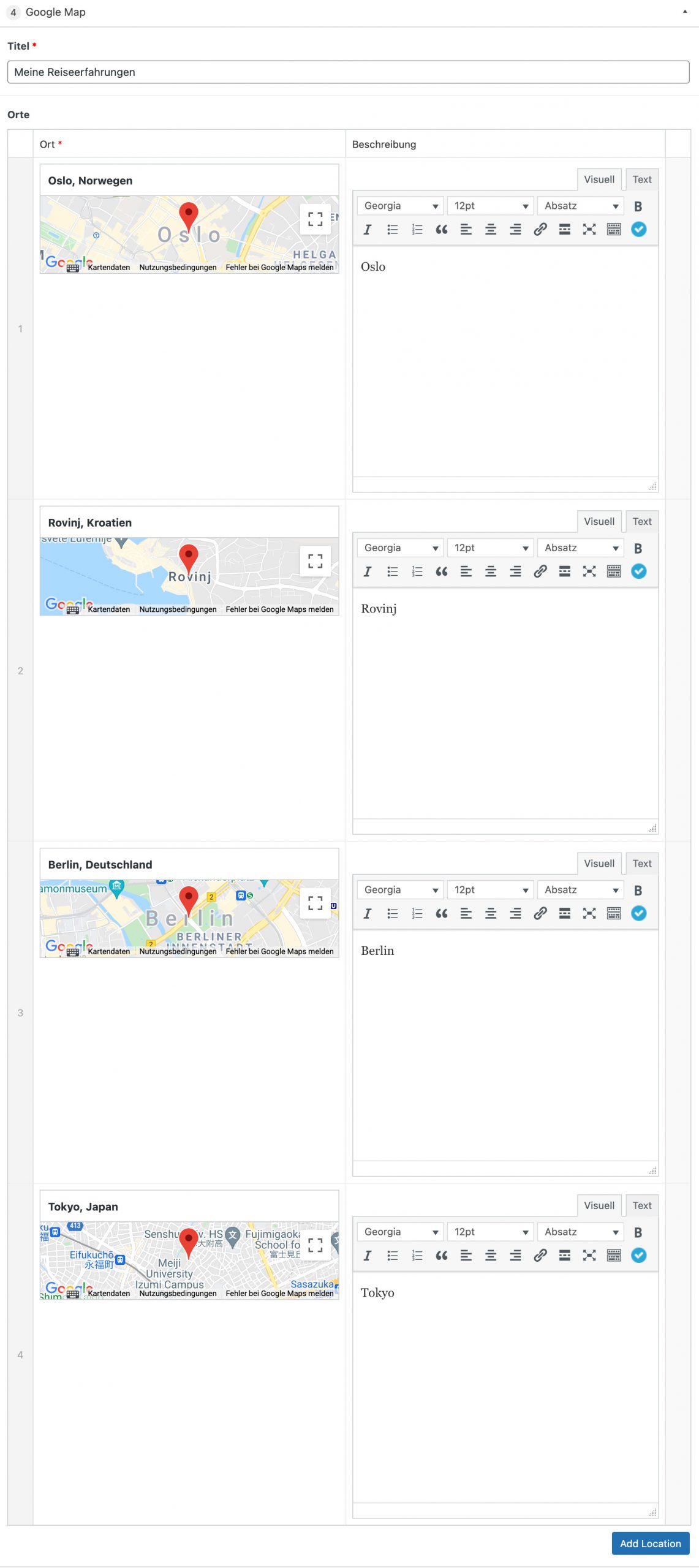Expand the Berlin map to fullscreen
The width and height of the screenshot is (699, 1568).
click(x=315, y=903)
